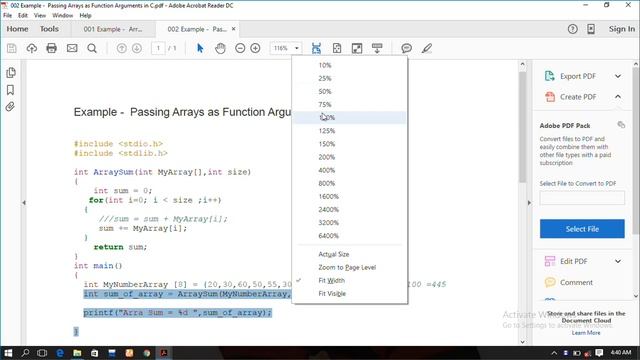Screen dimensions: 640x360
Task: Click the Fit Width scrolling icon
Action: coord(316,48)
